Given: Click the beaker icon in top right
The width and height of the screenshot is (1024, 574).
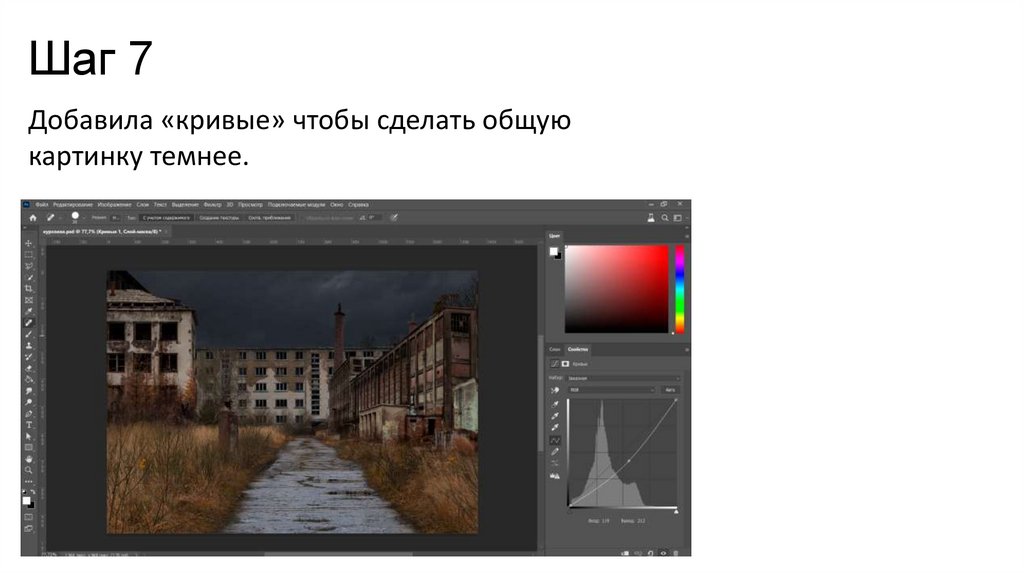Looking at the screenshot, I should tap(651, 218).
